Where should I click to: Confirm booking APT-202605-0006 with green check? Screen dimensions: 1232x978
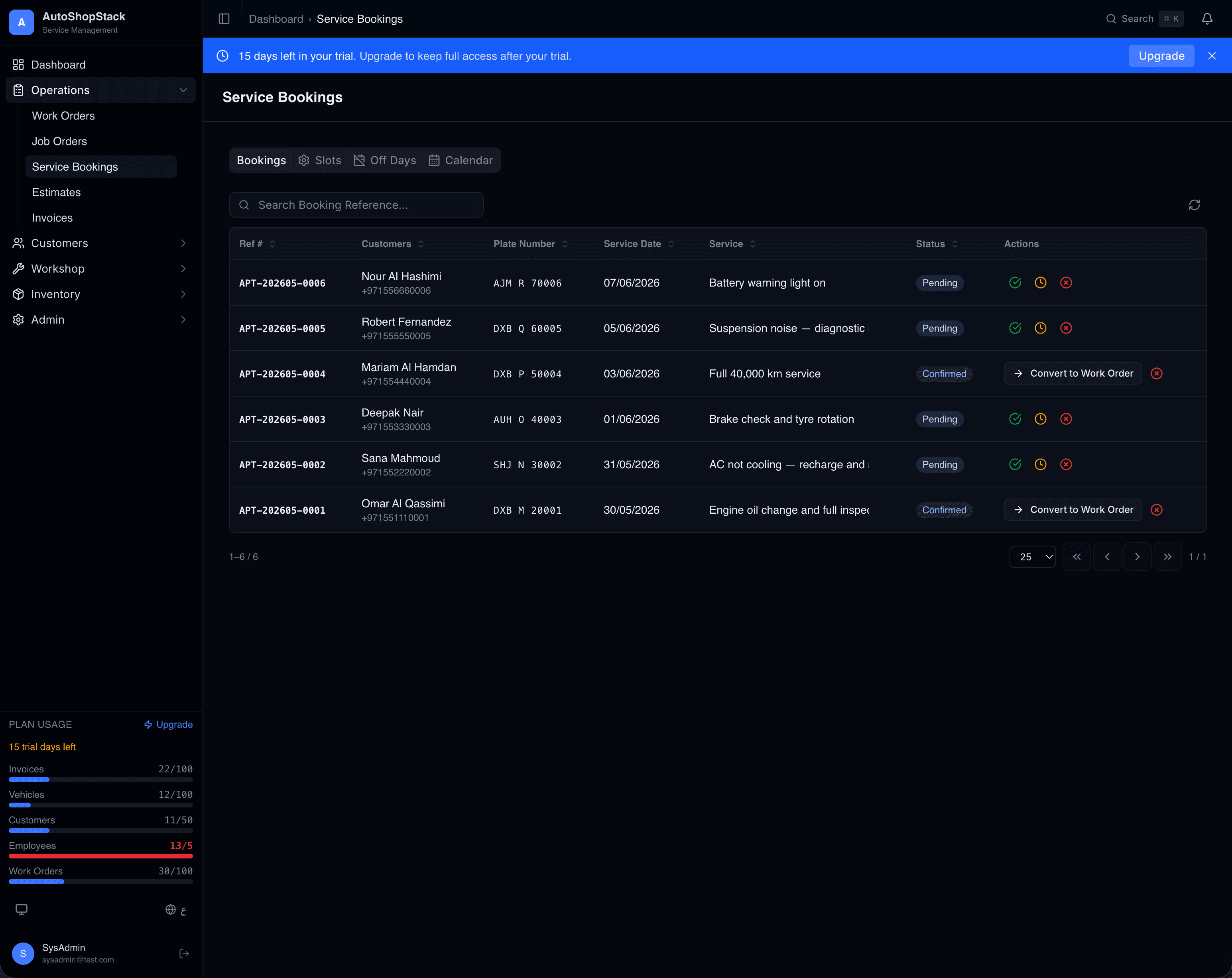click(x=1015, y=283)
